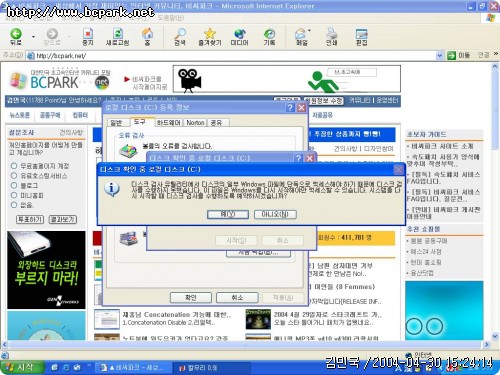This screenshot has height=375, width=500.
Task: Open the 자료공유 site navigation tab
Action: [x=322, y=115]
